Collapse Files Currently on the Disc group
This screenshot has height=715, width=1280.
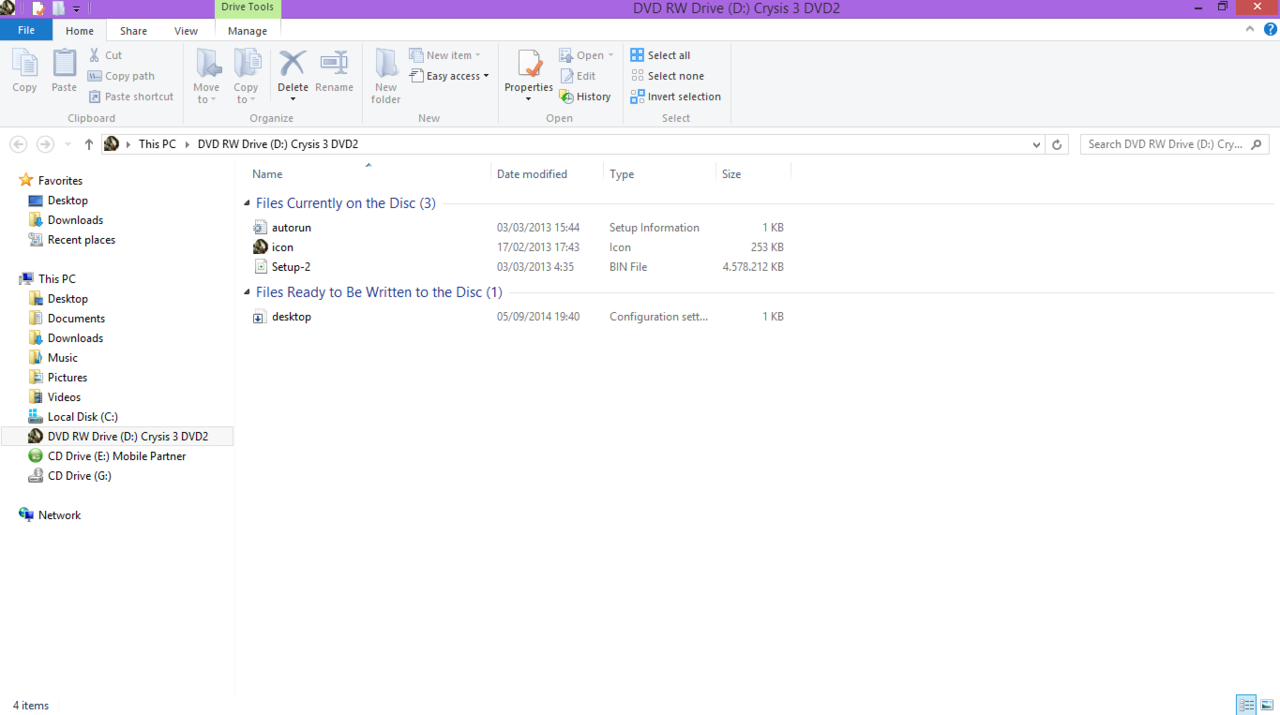(247, 204)
